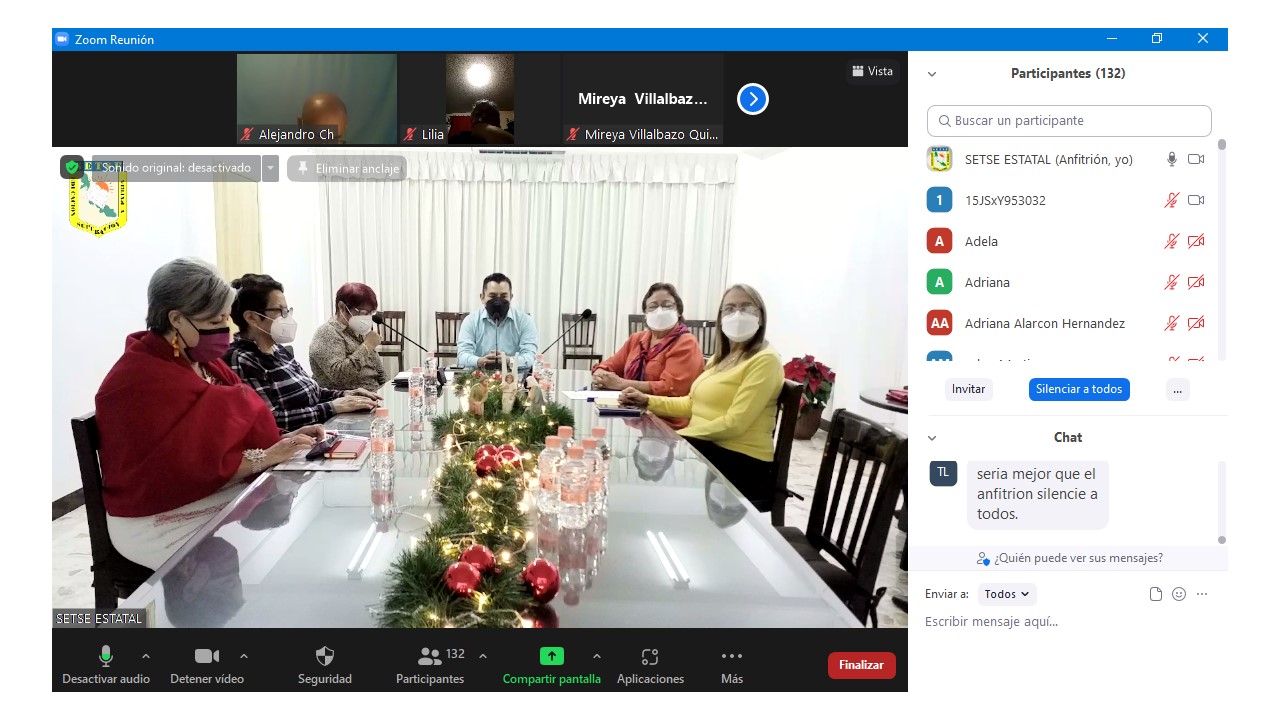Image resolution: width=1280 pixels, height=720 pixels.
Task: Toggle SETSE ESTATAL host microphone icon
Action: pos(1172,159)
